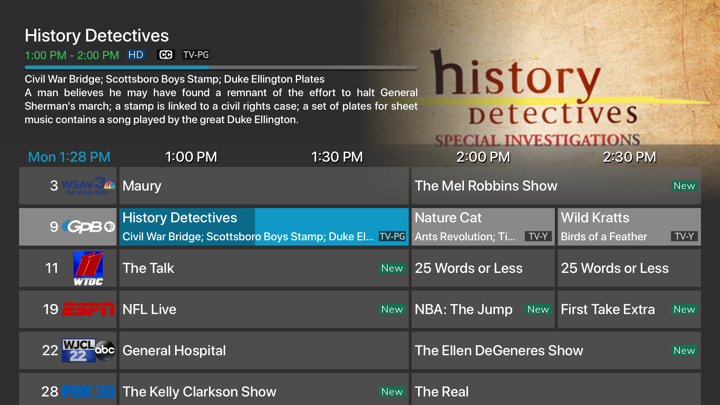Viewport: 720px width, 405px height.
Task: Open The Talk program listing
Action: pyautogui.click(x=264, y=268)
